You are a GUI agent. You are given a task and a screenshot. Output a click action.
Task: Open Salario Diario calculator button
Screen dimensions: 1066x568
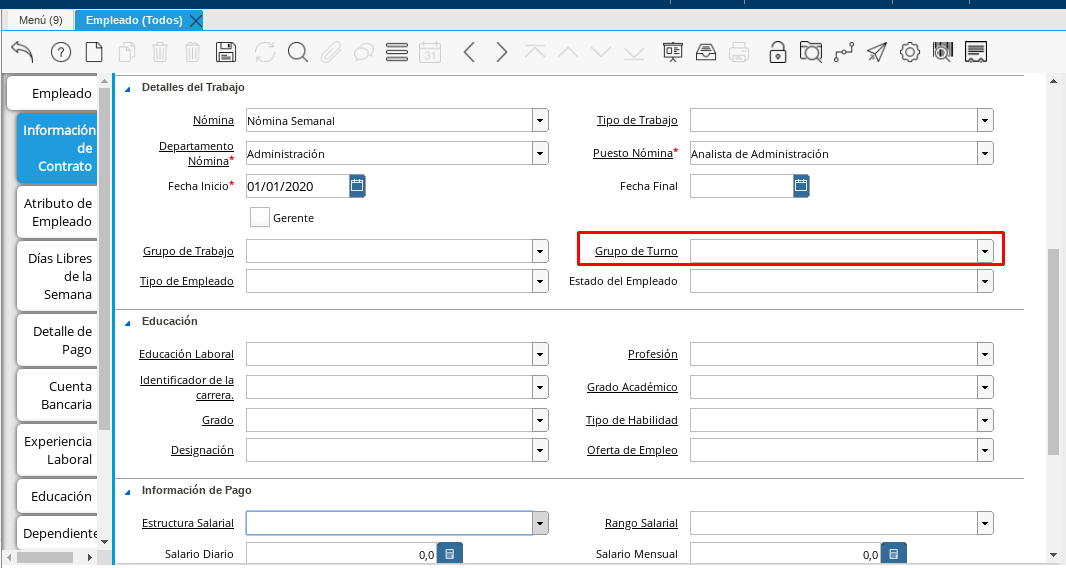tap(449, 554)
